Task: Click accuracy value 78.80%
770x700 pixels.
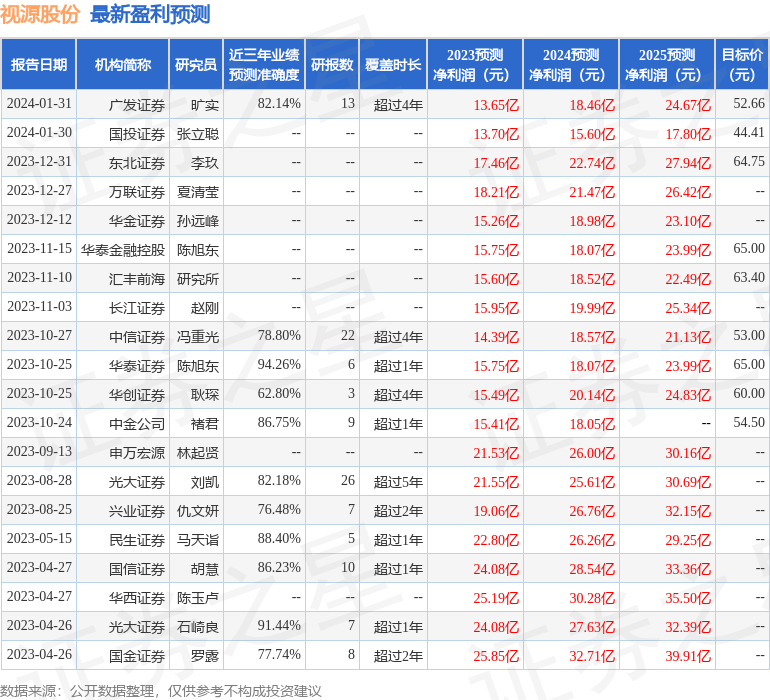Action: [x=279, y=336]
